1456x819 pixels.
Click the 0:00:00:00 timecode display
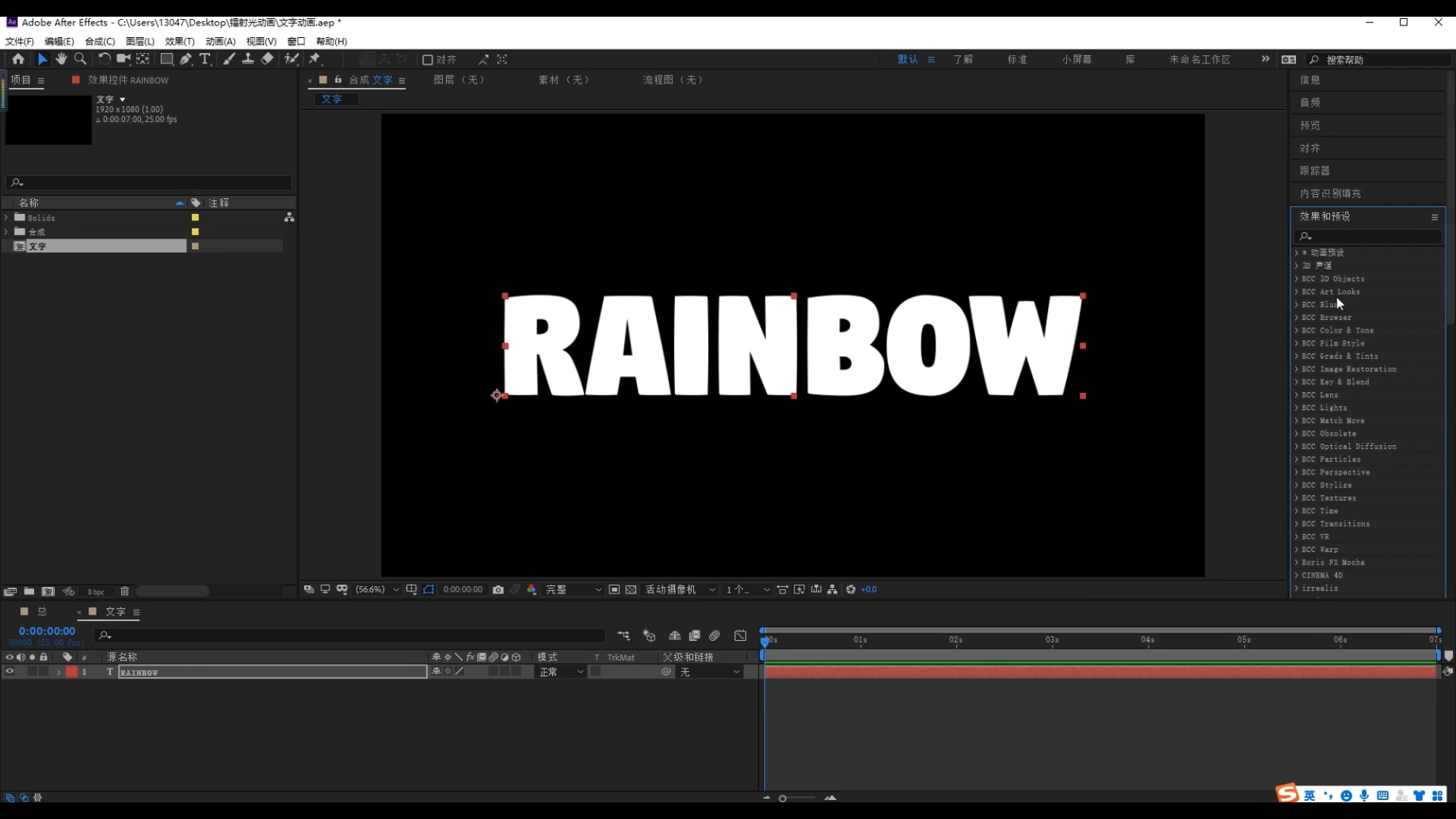[47, 631]
